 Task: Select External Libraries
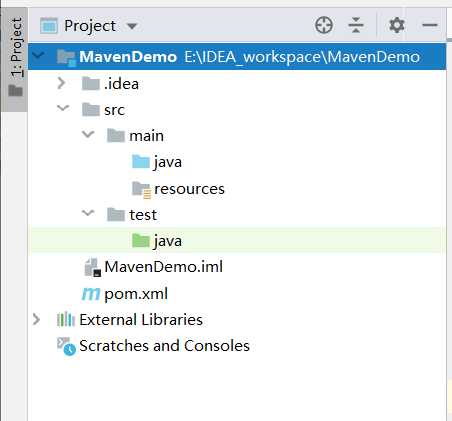[x=237, y=320]
